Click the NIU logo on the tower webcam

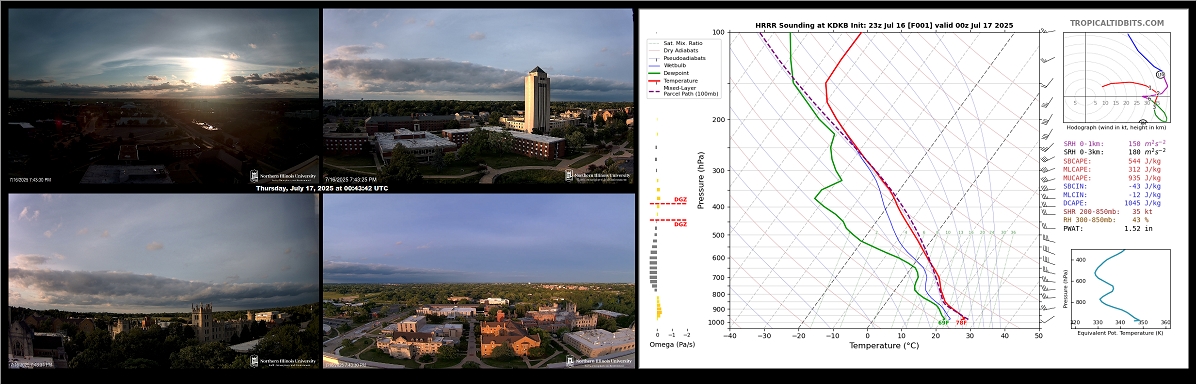598,176
